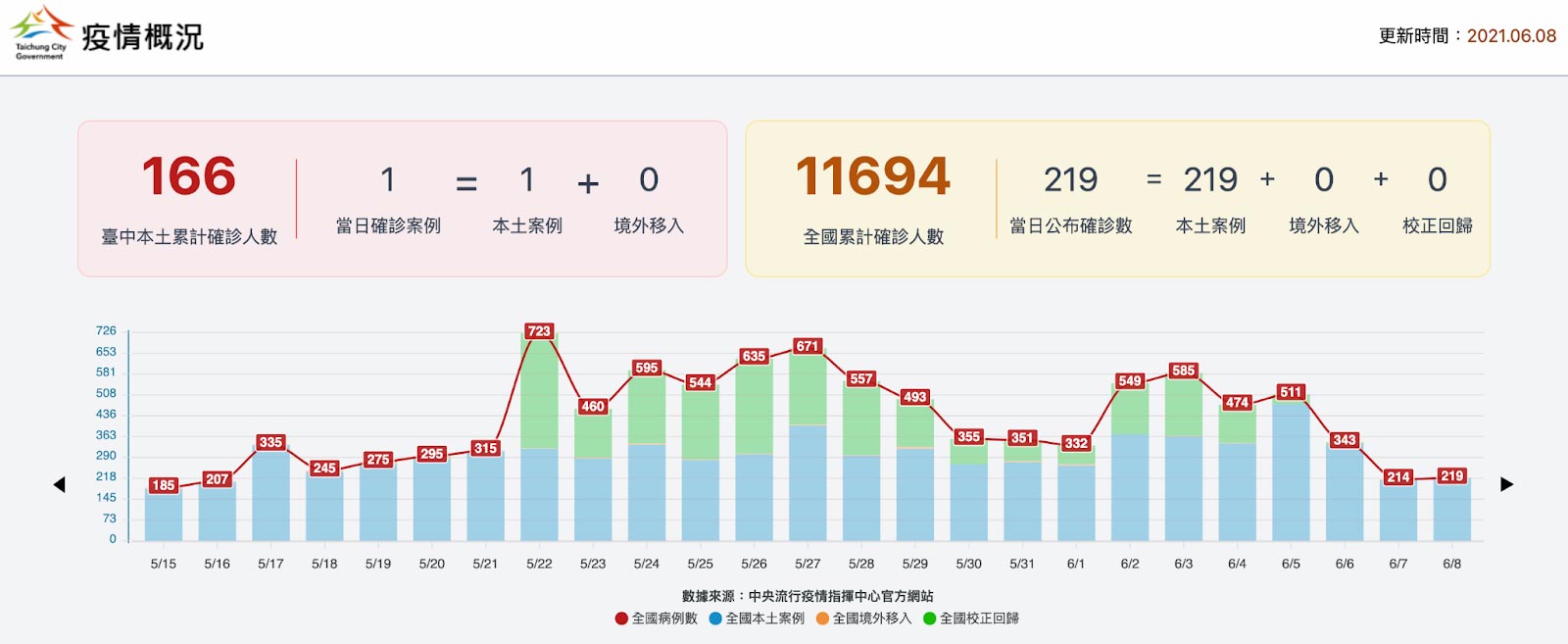Click the 疫情概況 page title
Screen dimensions: 1568x644
tap(142, 37)
